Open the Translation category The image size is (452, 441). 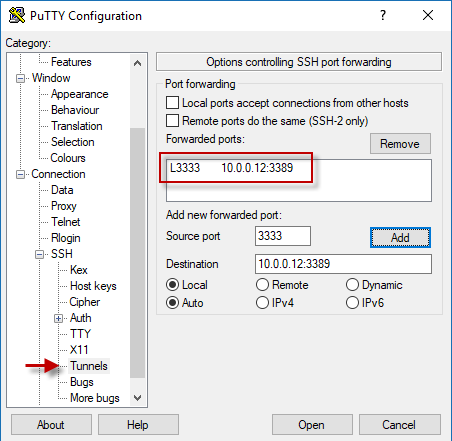[x=77, y=126]
